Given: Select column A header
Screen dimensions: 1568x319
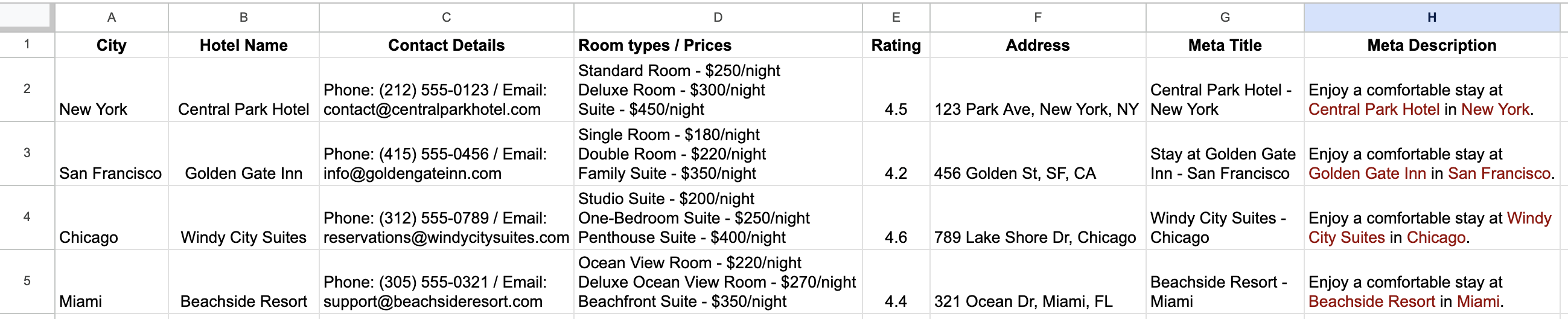Looking at the screenshot, I should [x=112, y=17].
